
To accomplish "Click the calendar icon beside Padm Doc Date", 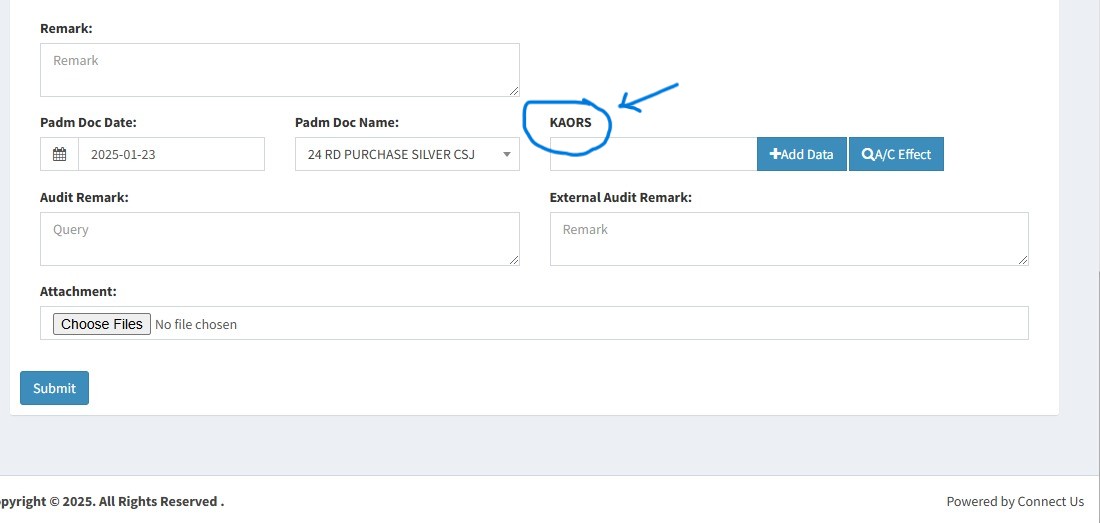I will tap(60, 154).
